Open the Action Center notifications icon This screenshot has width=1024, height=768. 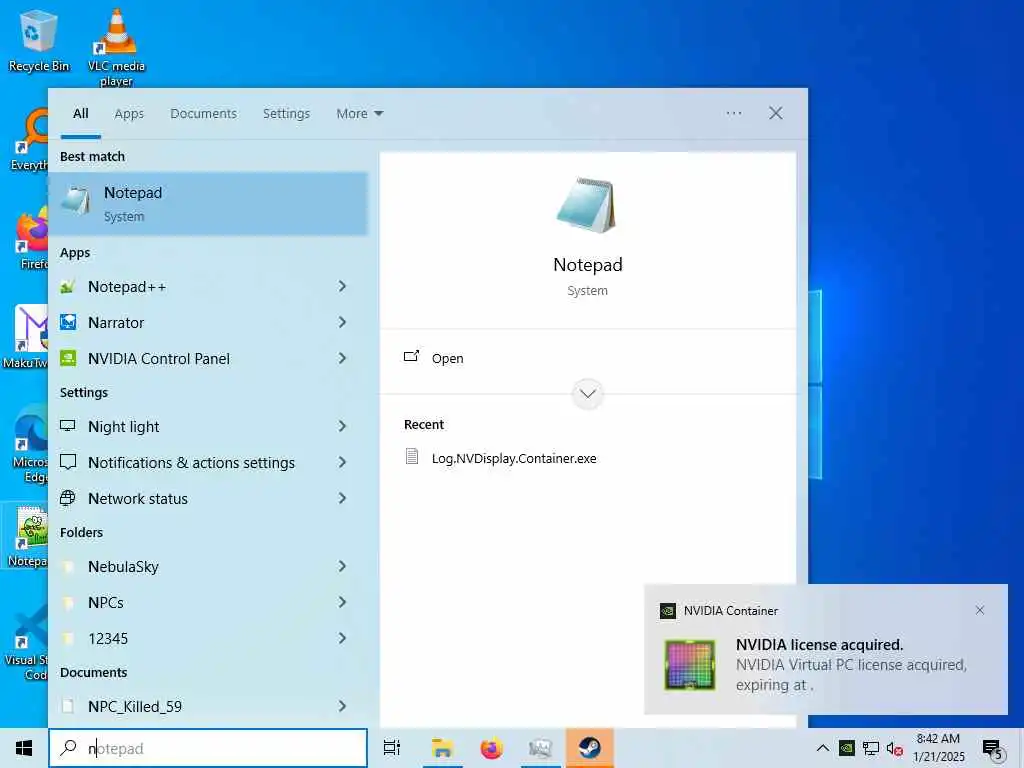click(x=993, y=749)
